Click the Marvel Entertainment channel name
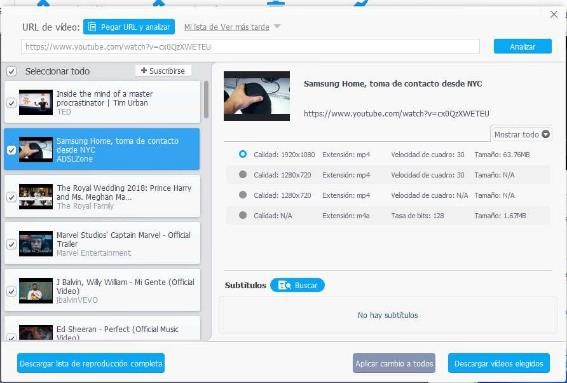Viewport: 567px width, 383px height. coord(94,253)
